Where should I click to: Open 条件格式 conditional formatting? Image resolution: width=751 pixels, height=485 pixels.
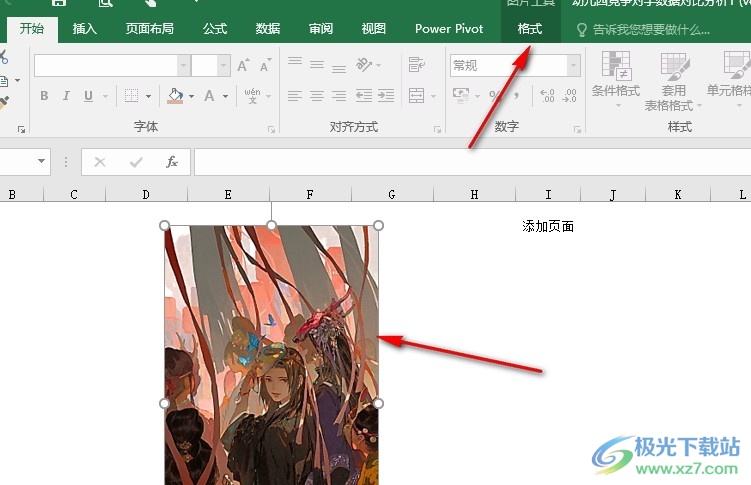pyautogui.click(x=616, y=79)
